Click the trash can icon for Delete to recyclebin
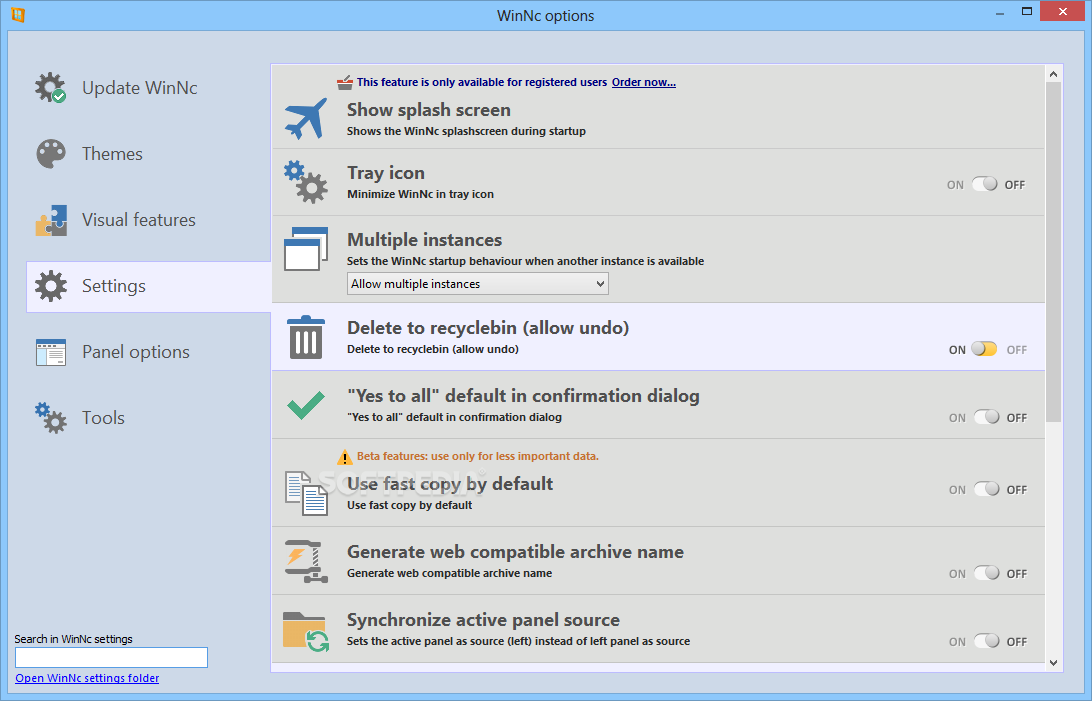Image resolution: width=1092 pixels, height=701 pixels. pyautogui.click(x=306, y=337)
